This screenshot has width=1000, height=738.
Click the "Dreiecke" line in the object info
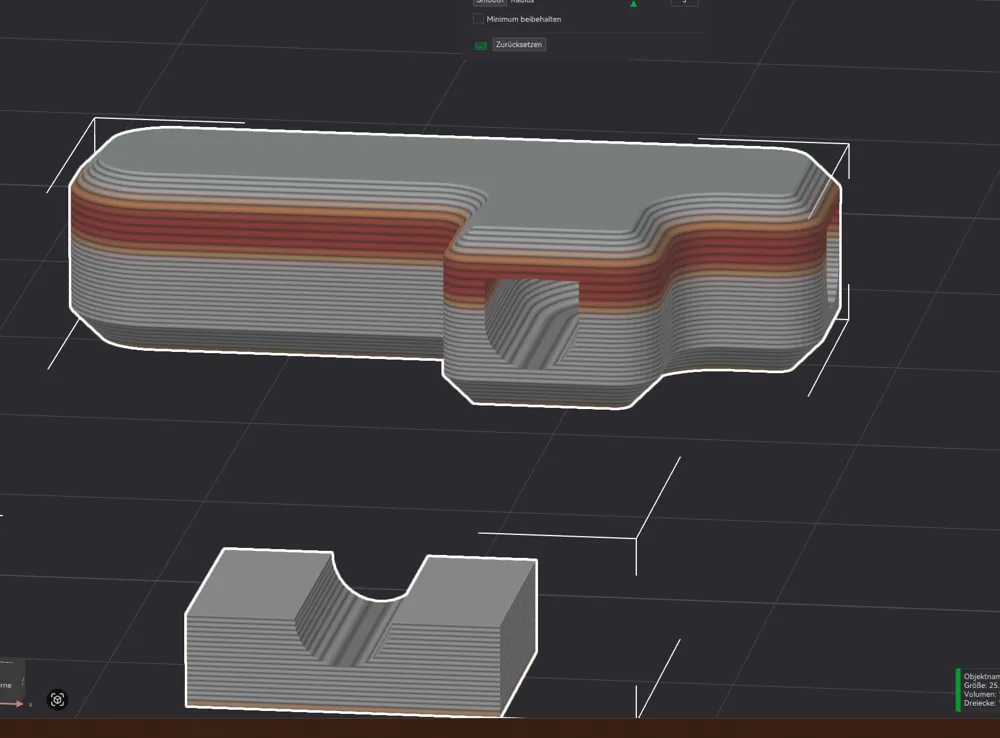(981, 703)
